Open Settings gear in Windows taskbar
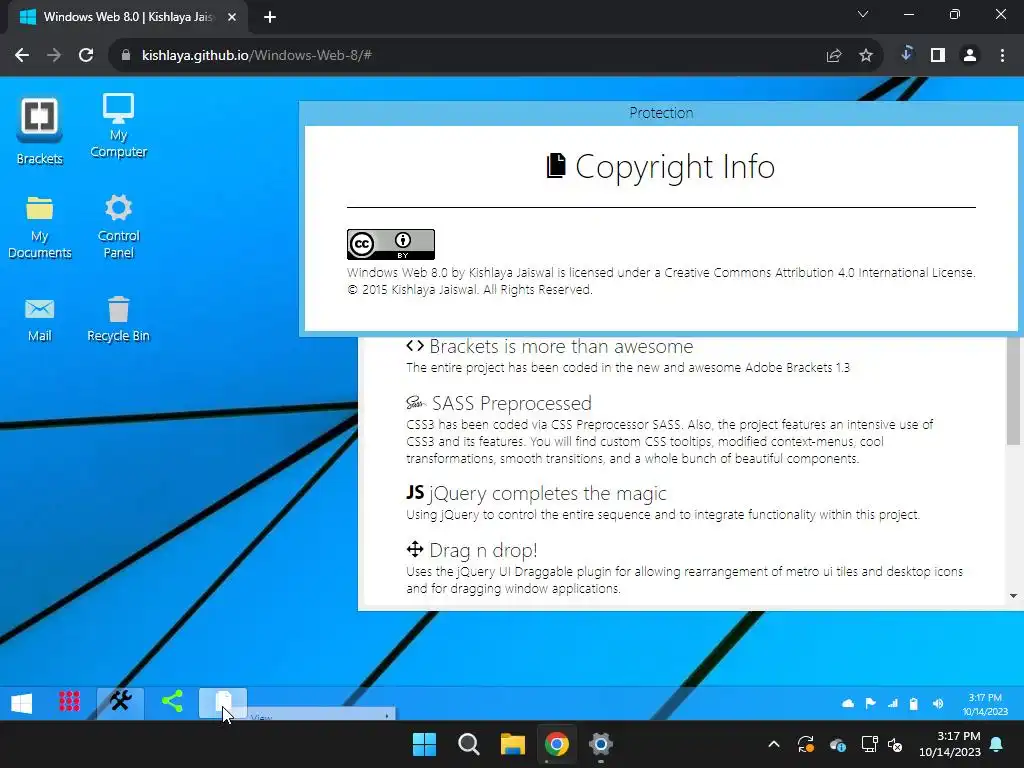Image resolution: width=1024 pixels, height=768 pixels. 600,744
